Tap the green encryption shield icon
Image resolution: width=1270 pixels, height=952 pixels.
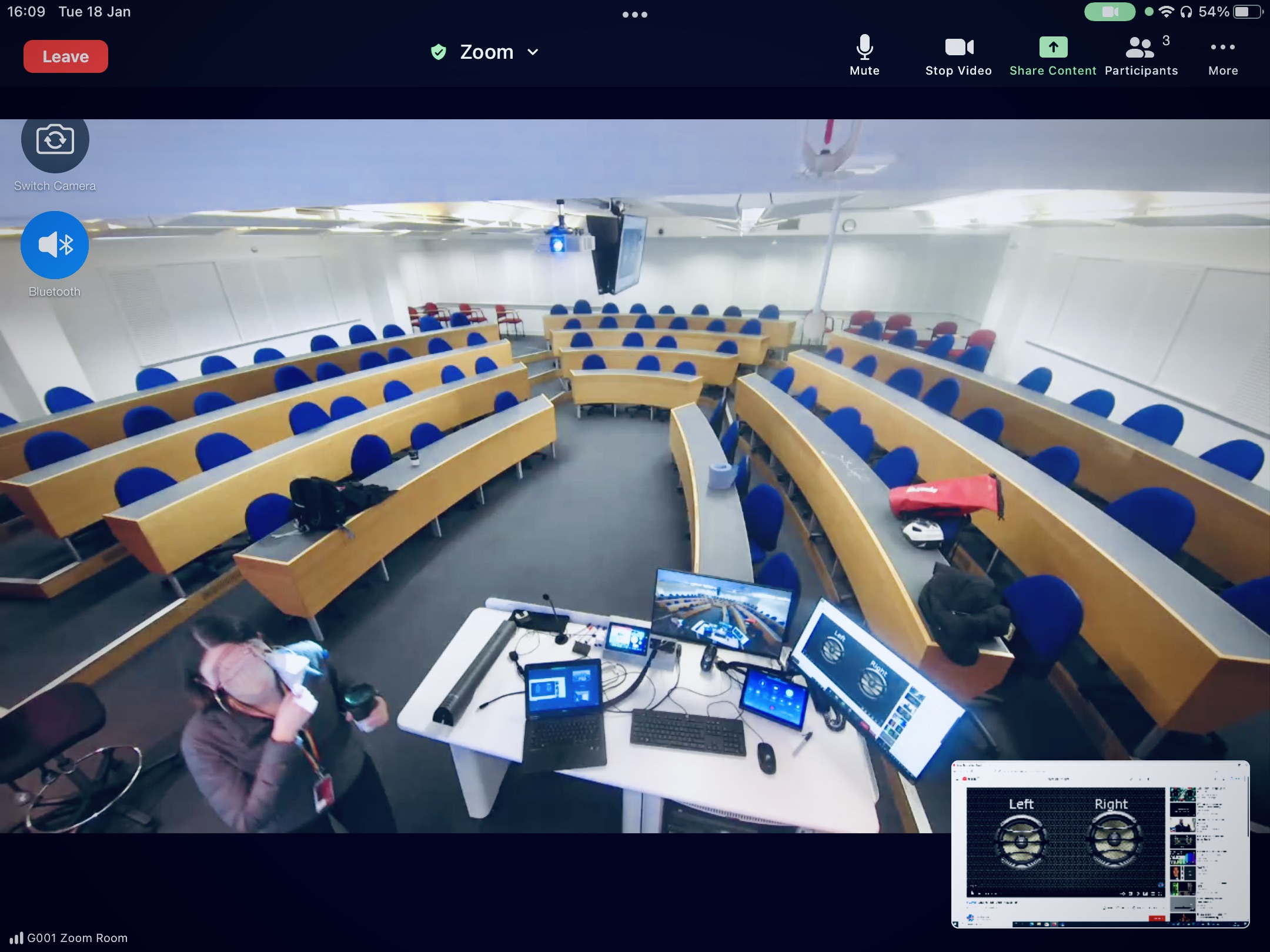pyautogui.click(x=439, y=52)
